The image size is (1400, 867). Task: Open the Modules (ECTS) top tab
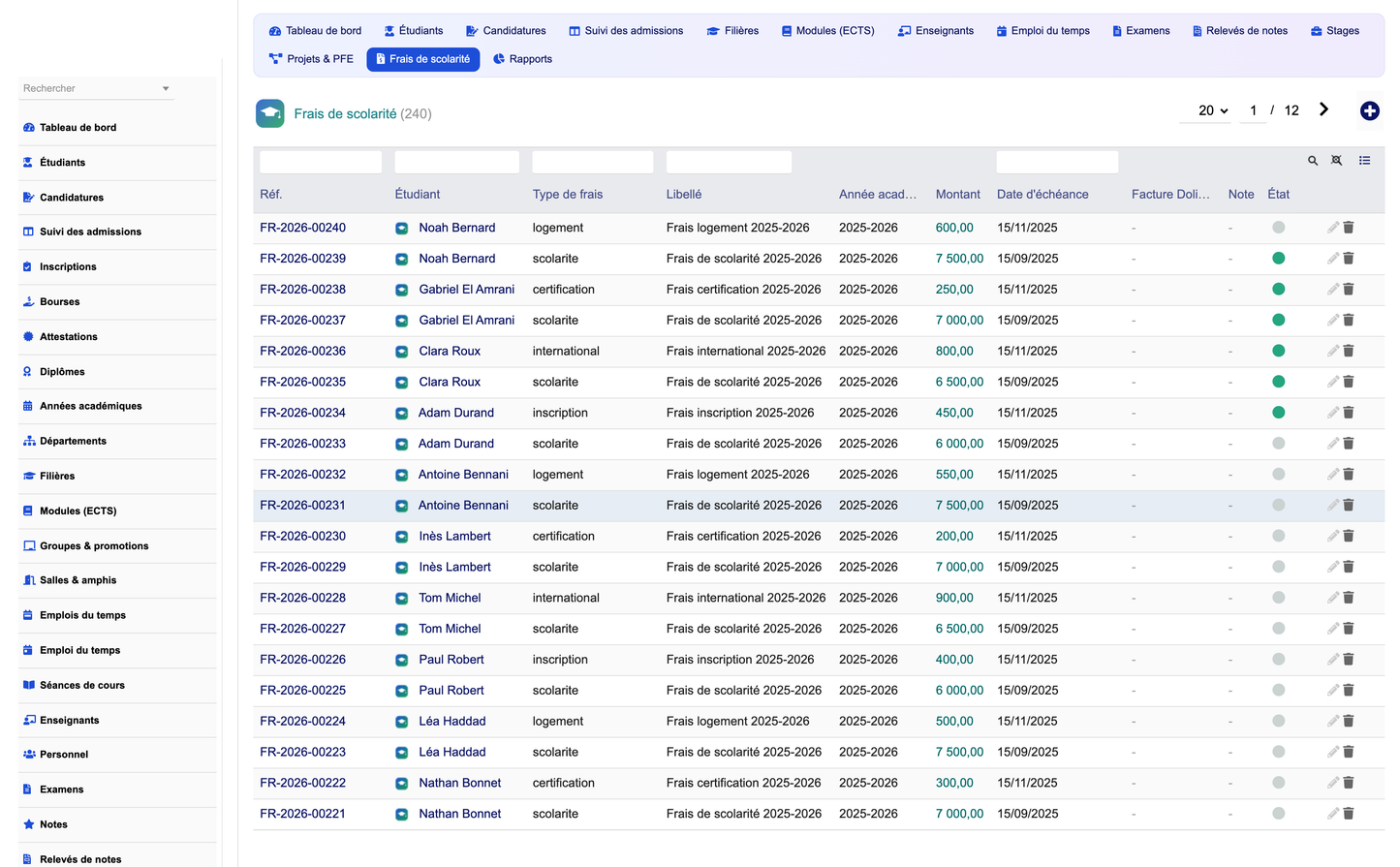click(x=827, y=31)
